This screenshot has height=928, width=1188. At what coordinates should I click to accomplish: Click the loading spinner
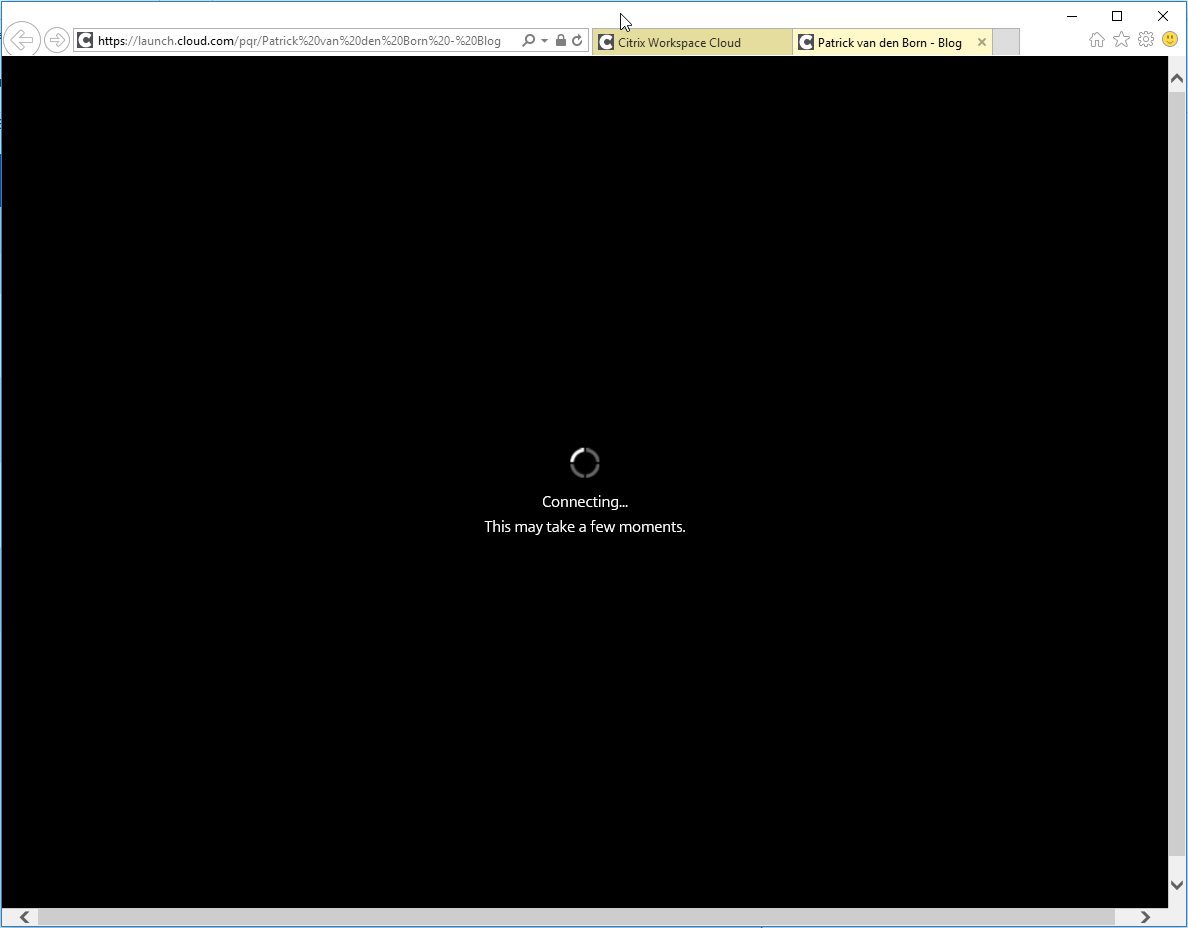point(585,463)
